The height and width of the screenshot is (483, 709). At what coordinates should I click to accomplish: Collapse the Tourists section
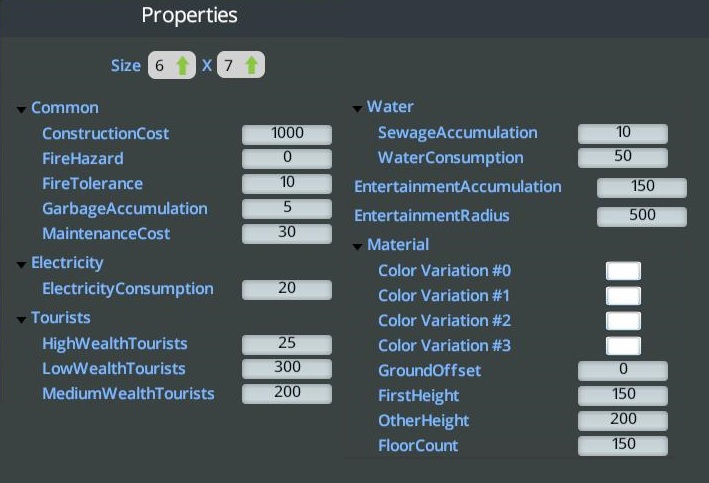(x=22, y=319)
